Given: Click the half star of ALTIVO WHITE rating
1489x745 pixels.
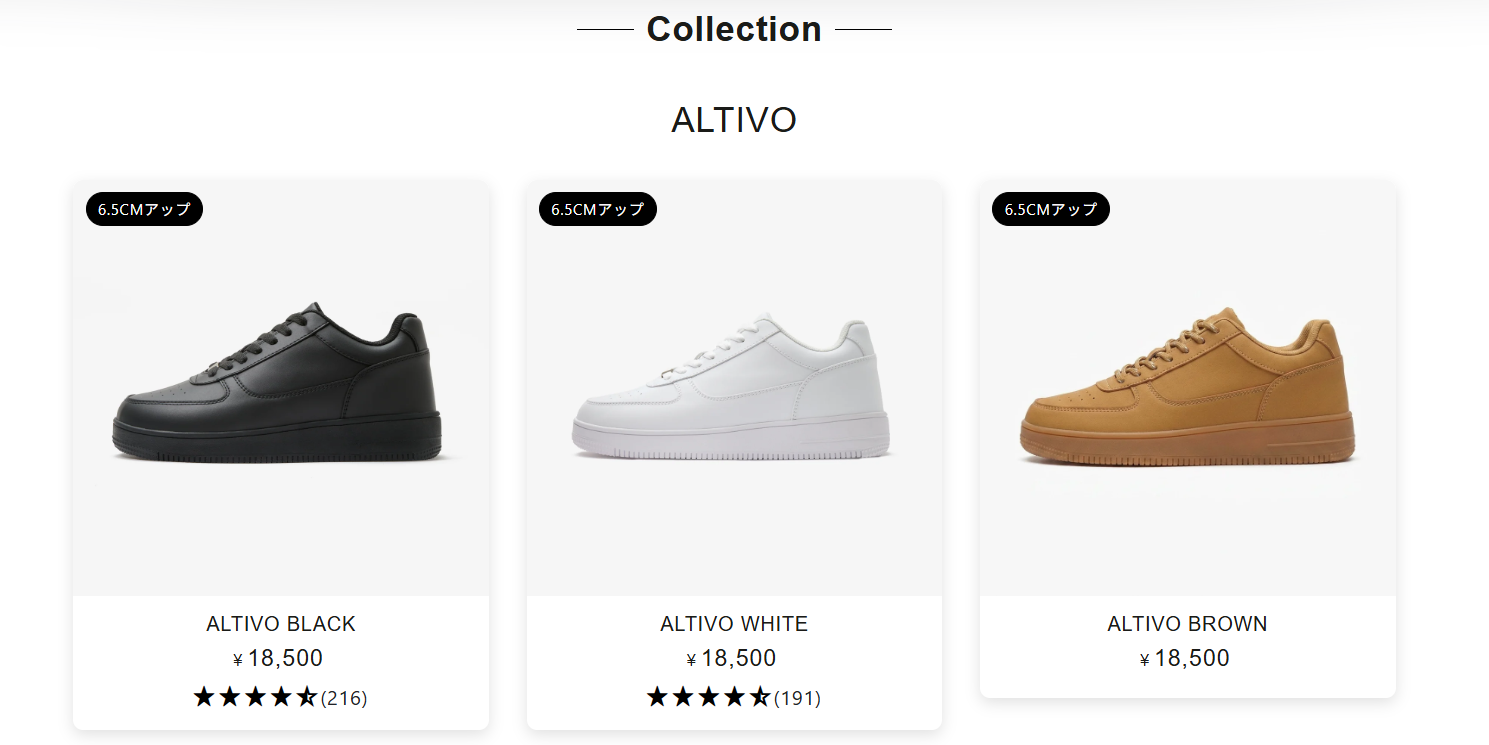Looking at the screenshot, I should point(761,697).
